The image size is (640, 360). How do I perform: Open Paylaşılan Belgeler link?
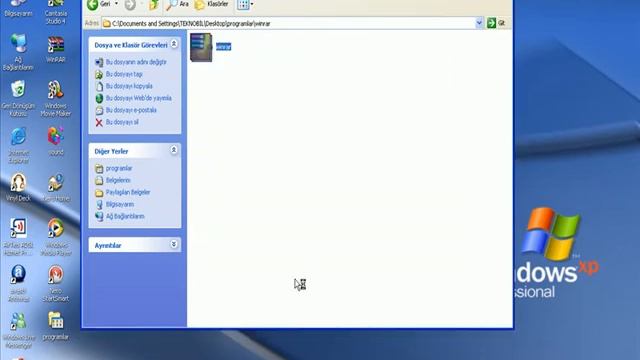click(128, 192)
